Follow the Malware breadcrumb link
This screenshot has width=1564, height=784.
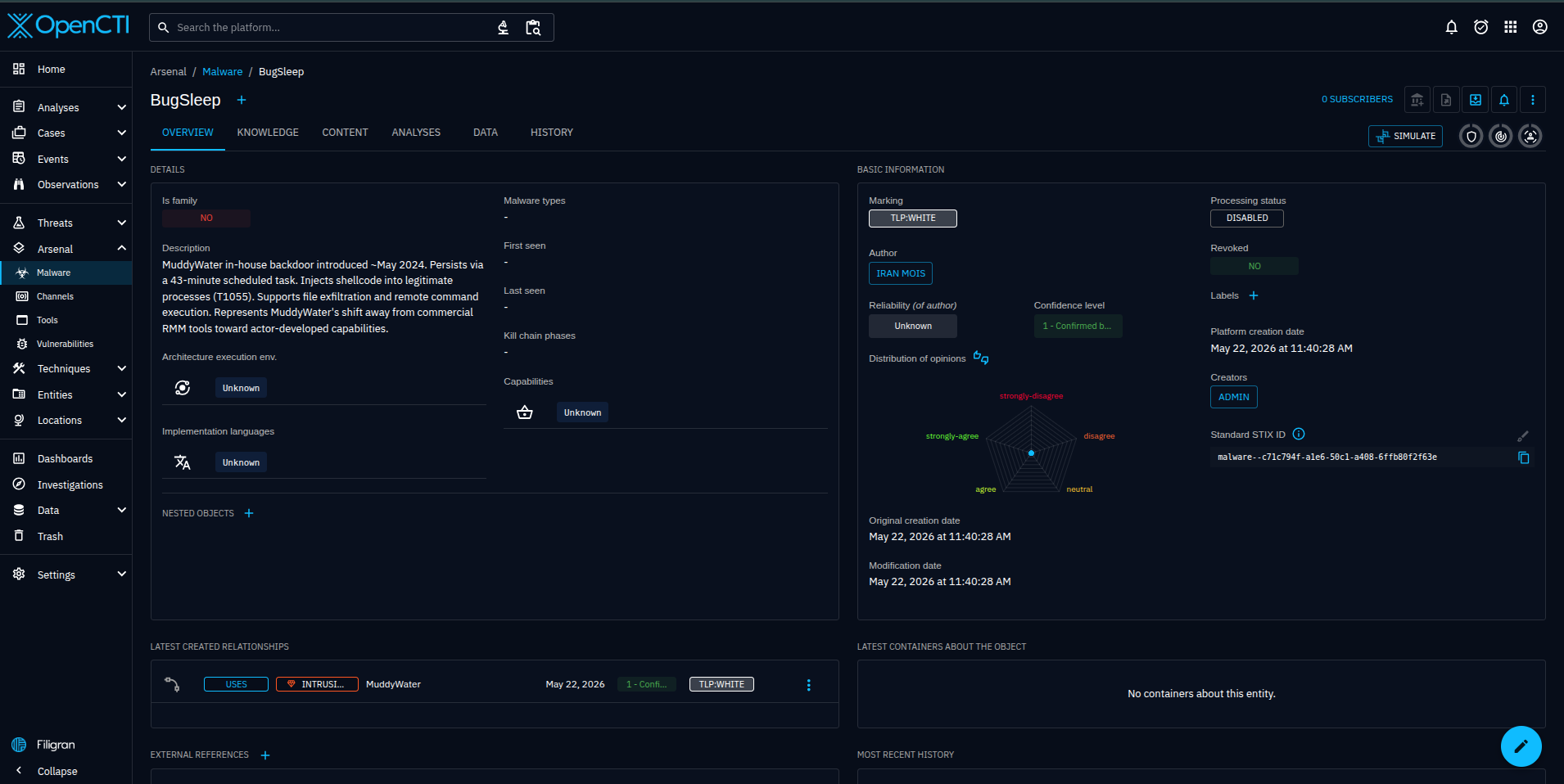pos(222,72)
